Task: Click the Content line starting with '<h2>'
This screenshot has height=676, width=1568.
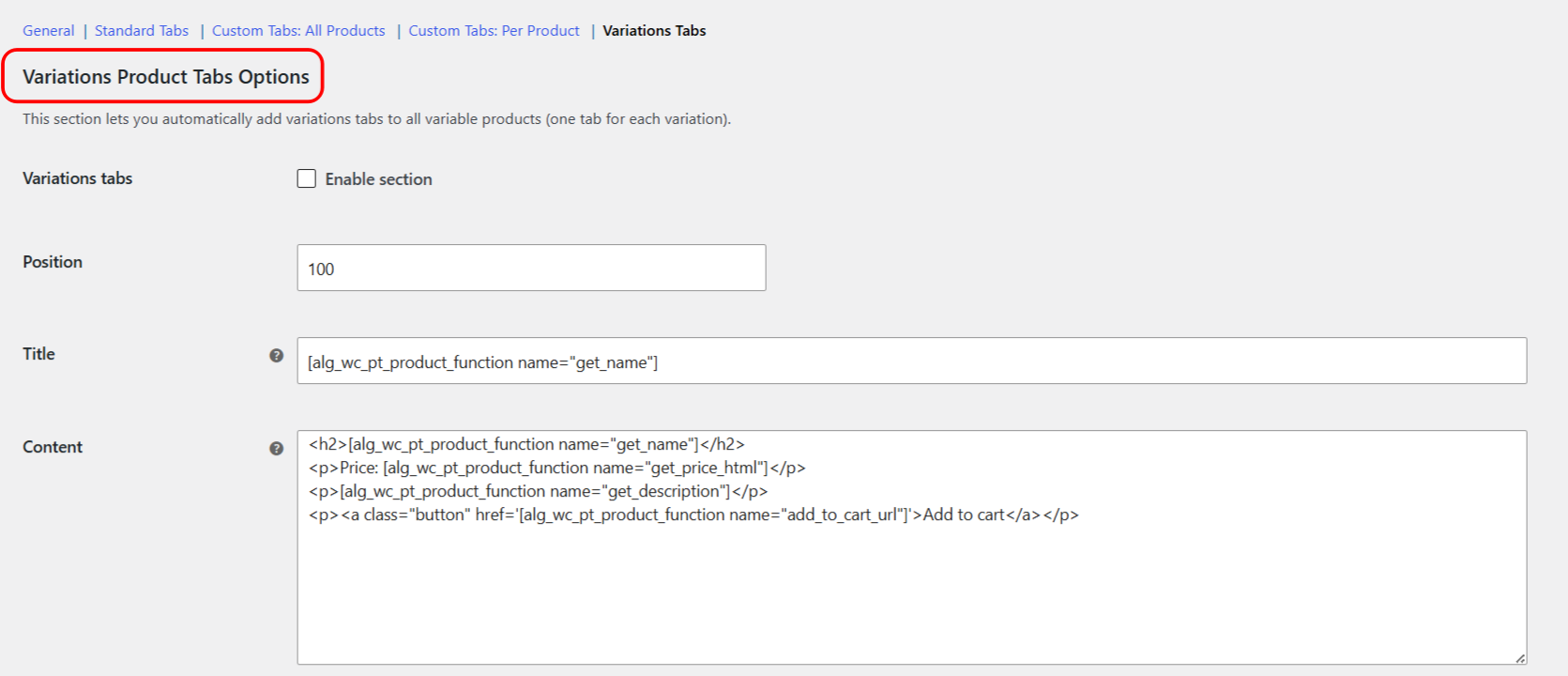Action: pos(526,444)
